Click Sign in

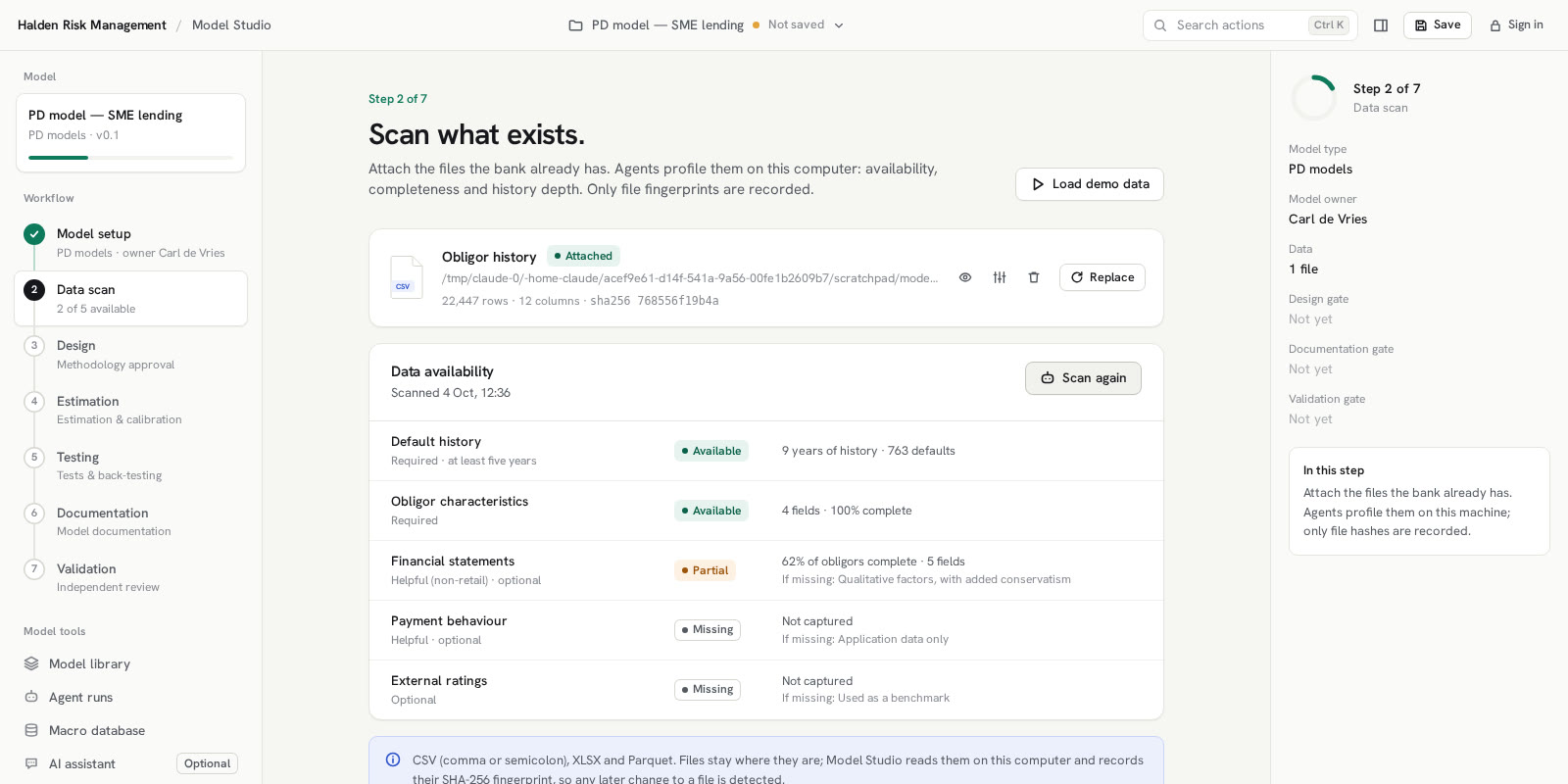tap(1516, 25)
